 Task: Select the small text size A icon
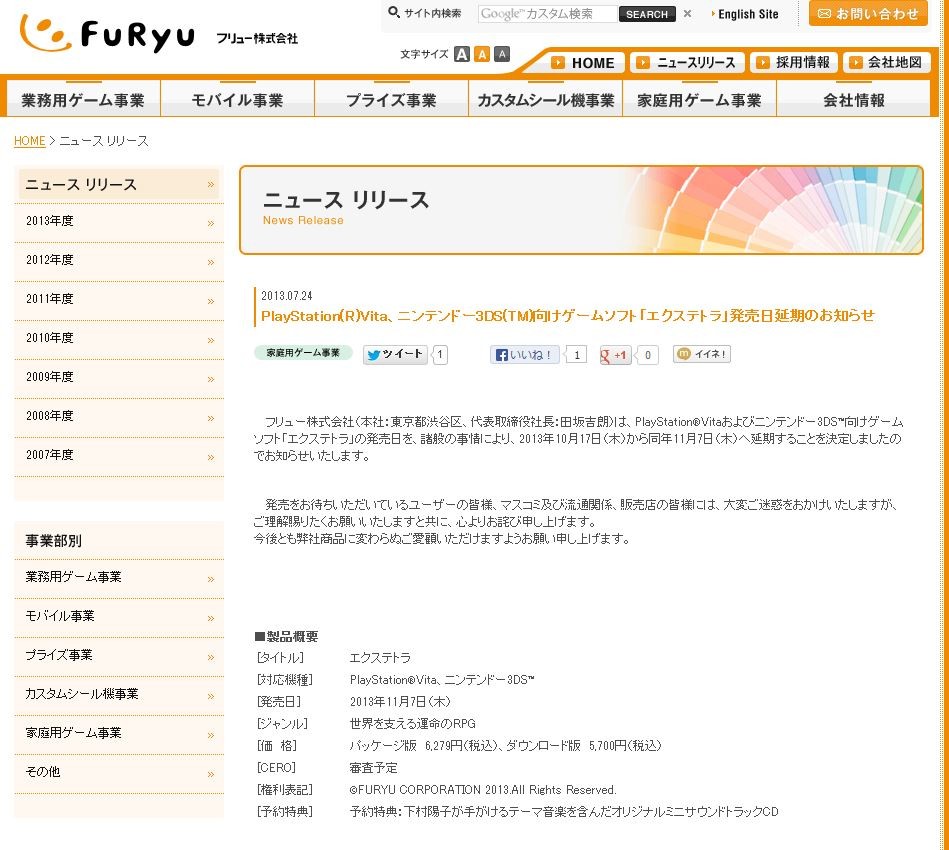502,54
